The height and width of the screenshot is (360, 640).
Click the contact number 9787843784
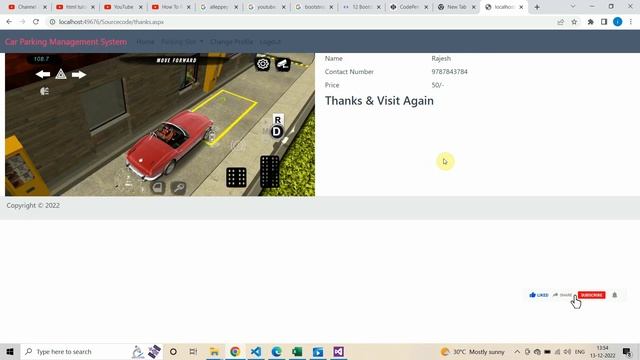click(x=449, y=71)
